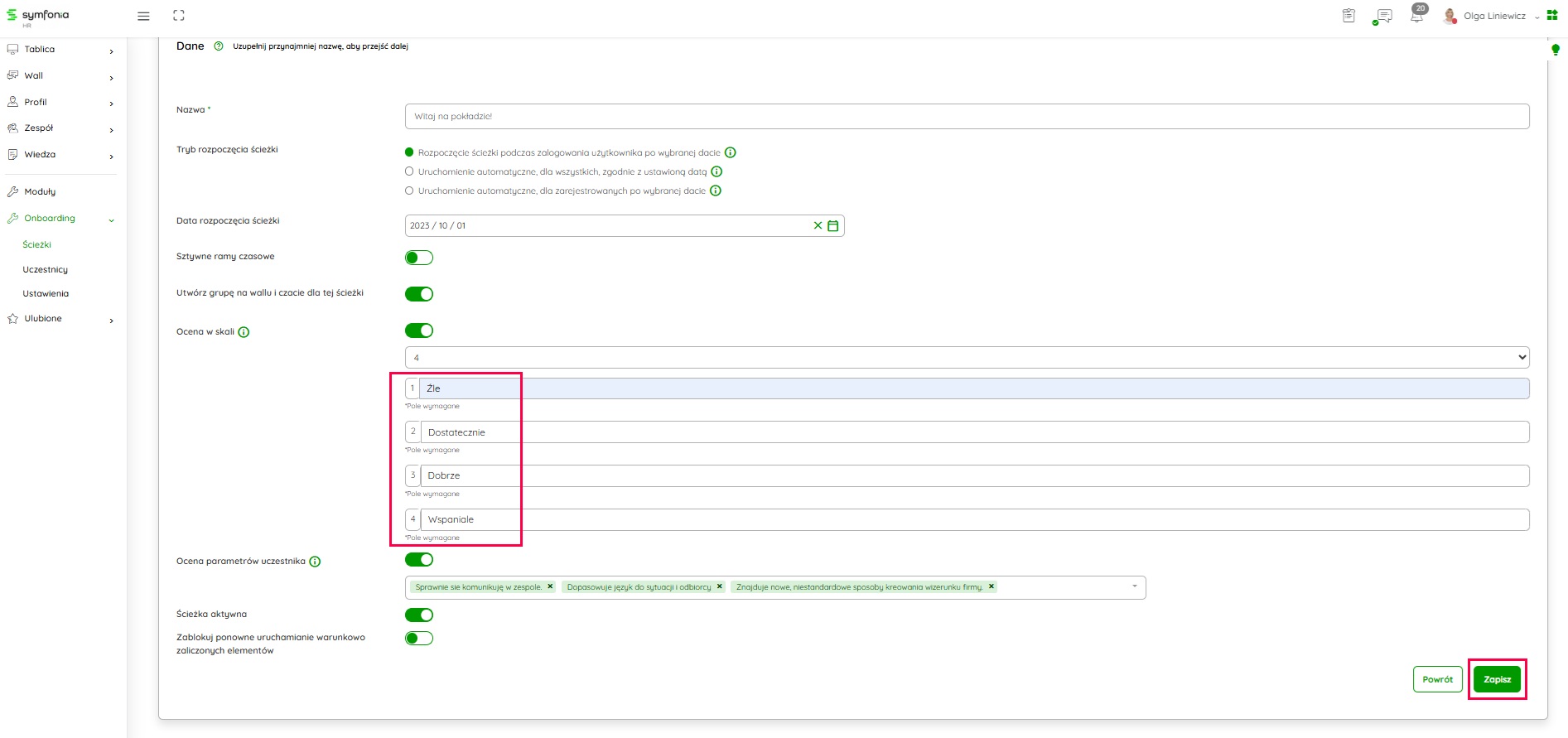Click info icon next to Ocena w skali

pos(244,332)
